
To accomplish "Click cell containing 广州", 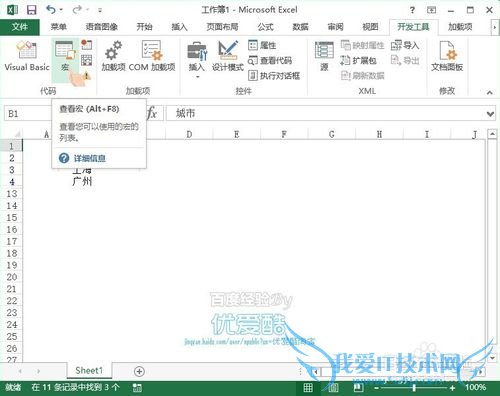I will point(82,181).
